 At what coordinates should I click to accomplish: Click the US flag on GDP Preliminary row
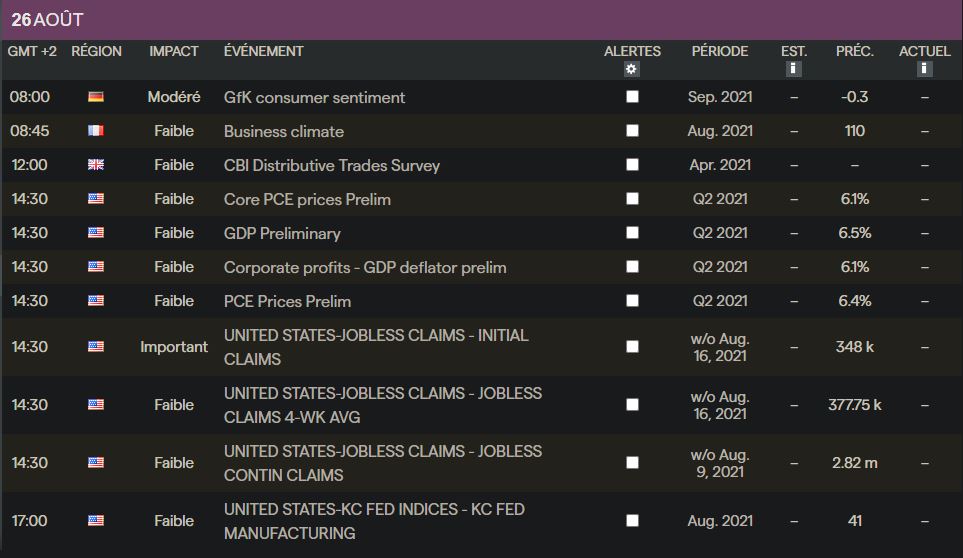[96, 234]
